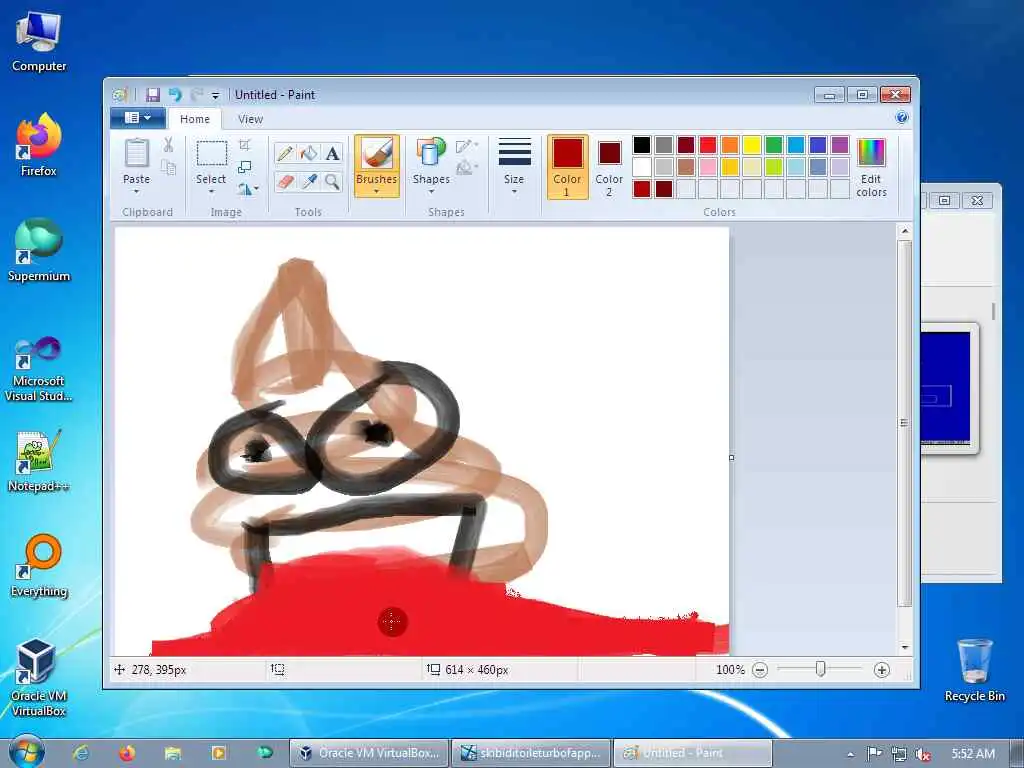Pick the pink rose color swatch
The height and width of the screenshot is (768, 1024).
[x=707, y=167]
